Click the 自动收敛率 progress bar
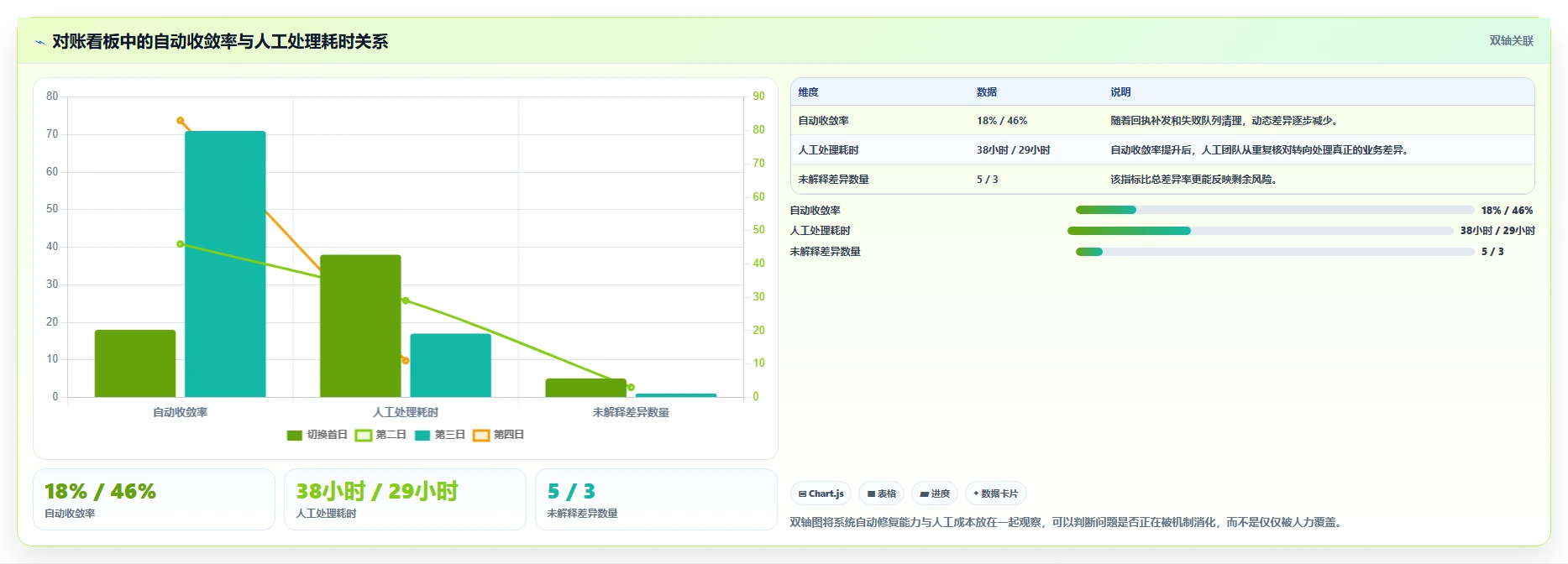Viewport: 1568px width, 564px height. [x=1275, y=210]
